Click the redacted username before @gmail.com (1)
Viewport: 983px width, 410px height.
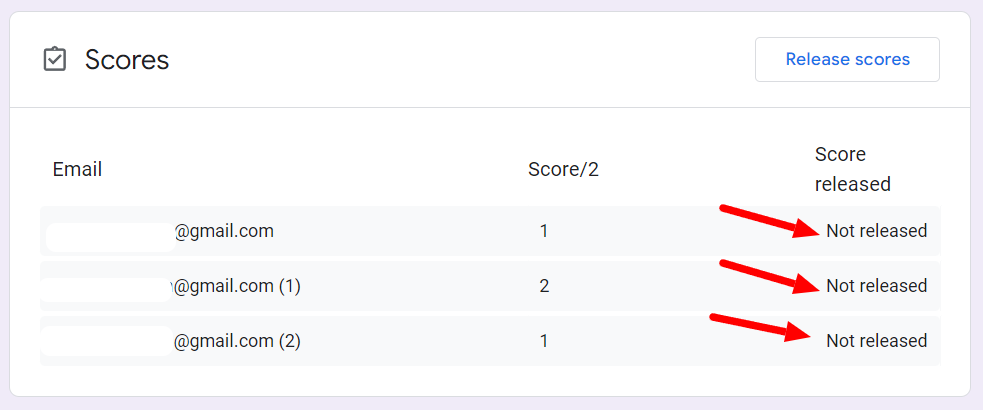[x=106, y=290]
